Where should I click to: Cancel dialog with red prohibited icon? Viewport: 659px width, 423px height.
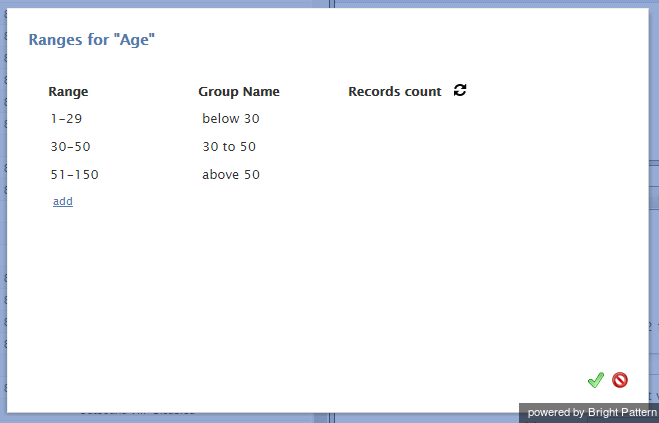click(x=619, y=380)
